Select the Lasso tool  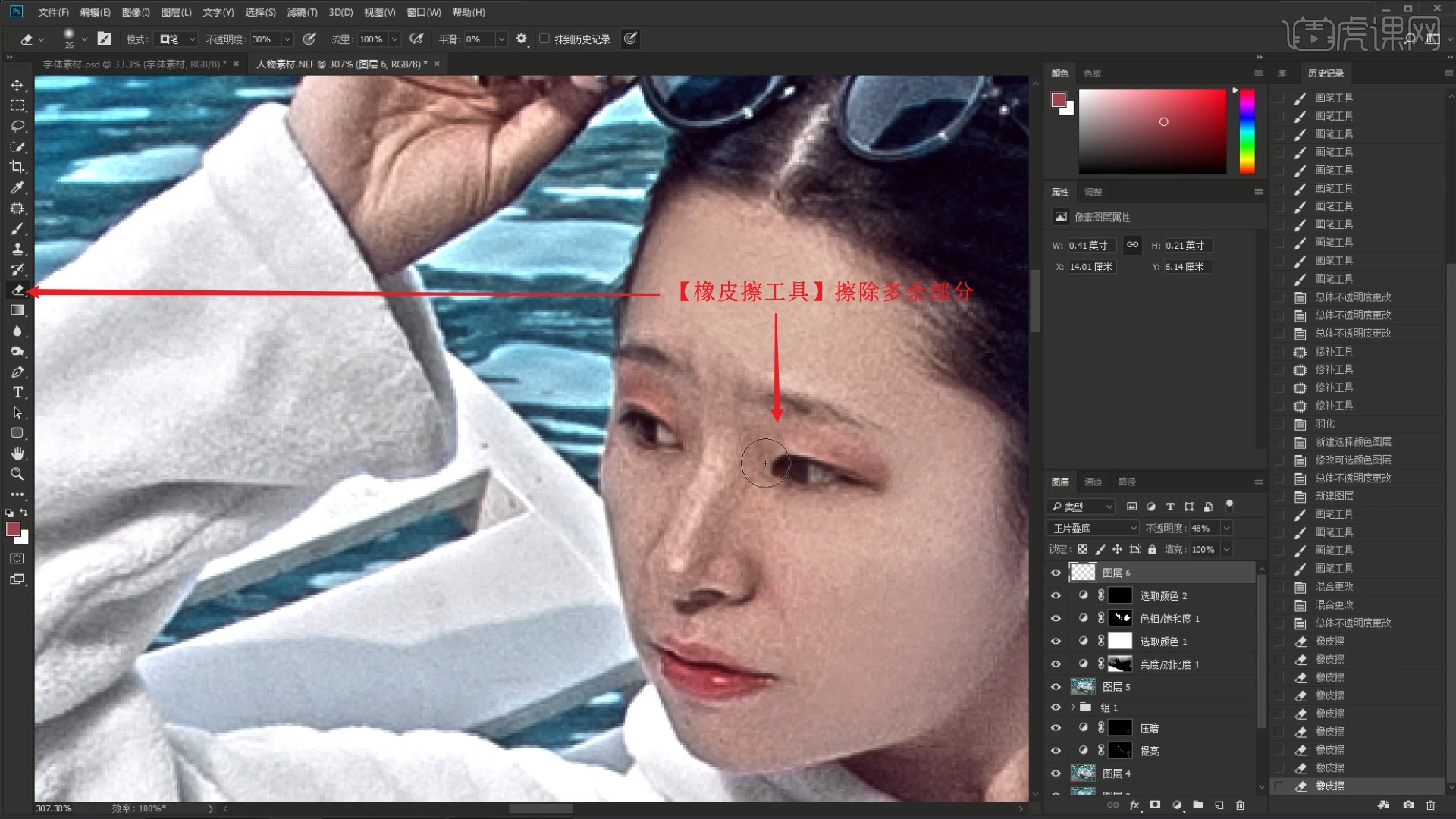pyautogui.click(x=17, y=126)
